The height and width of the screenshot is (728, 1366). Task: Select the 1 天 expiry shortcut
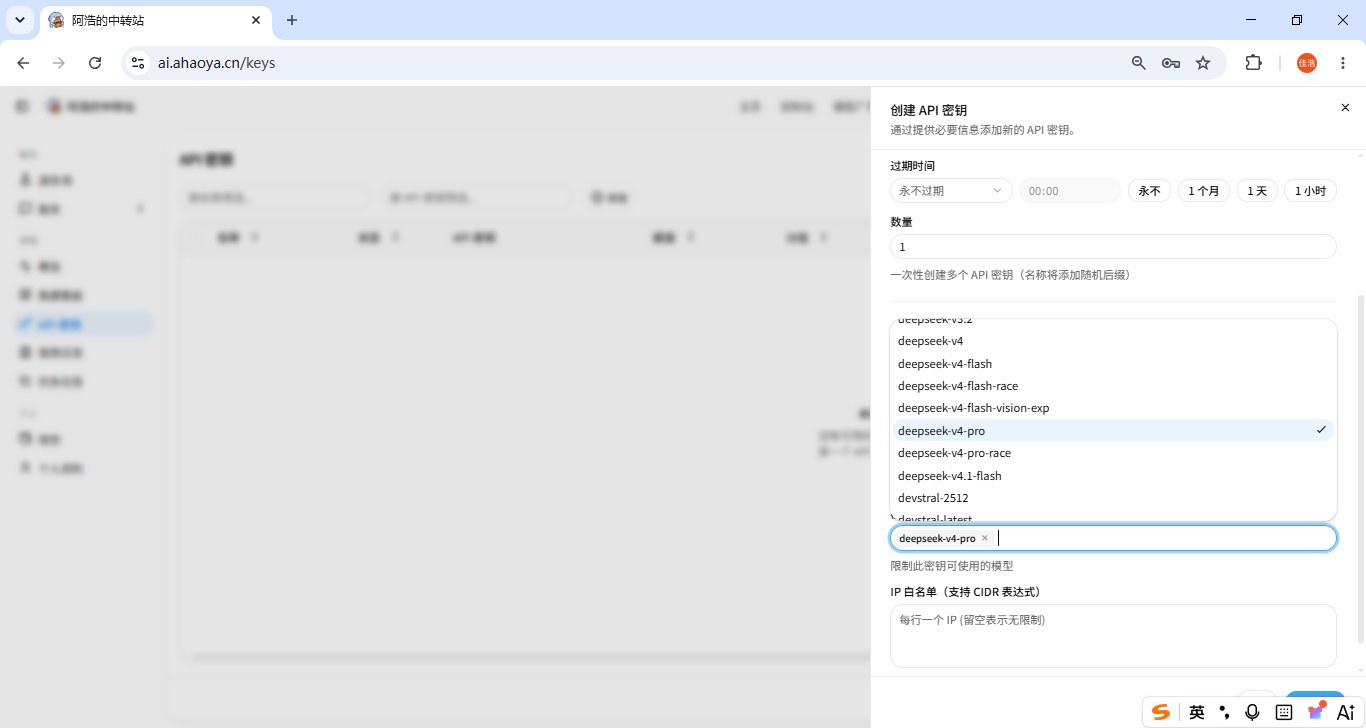tap(1257, 191)
